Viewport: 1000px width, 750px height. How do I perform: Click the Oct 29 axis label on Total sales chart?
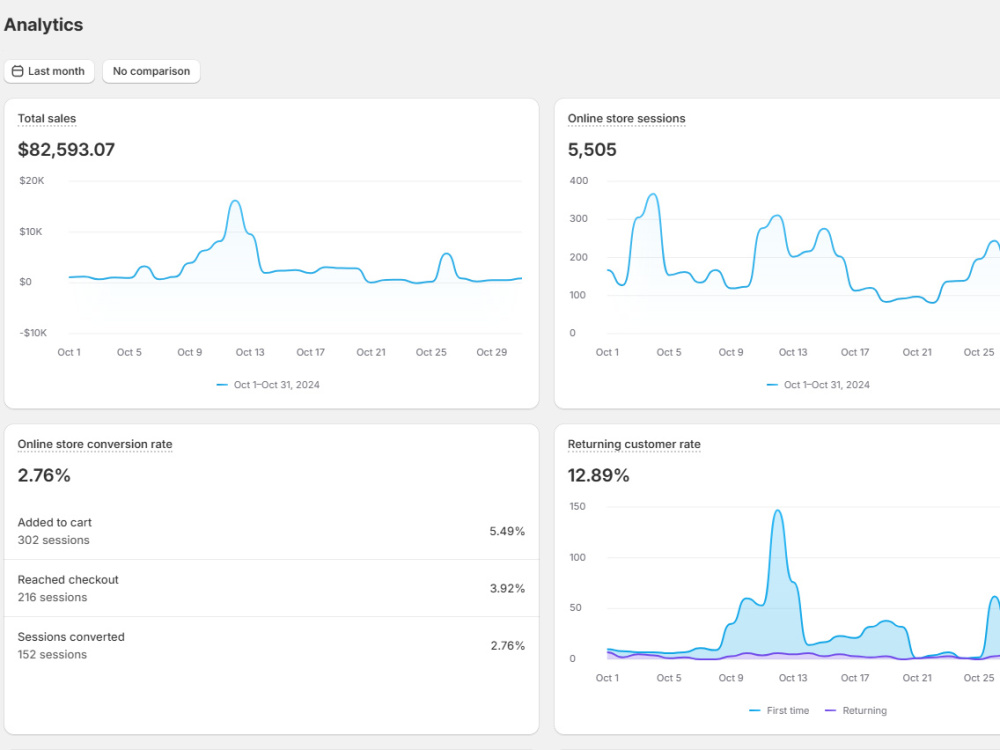(x=492, y=353)
